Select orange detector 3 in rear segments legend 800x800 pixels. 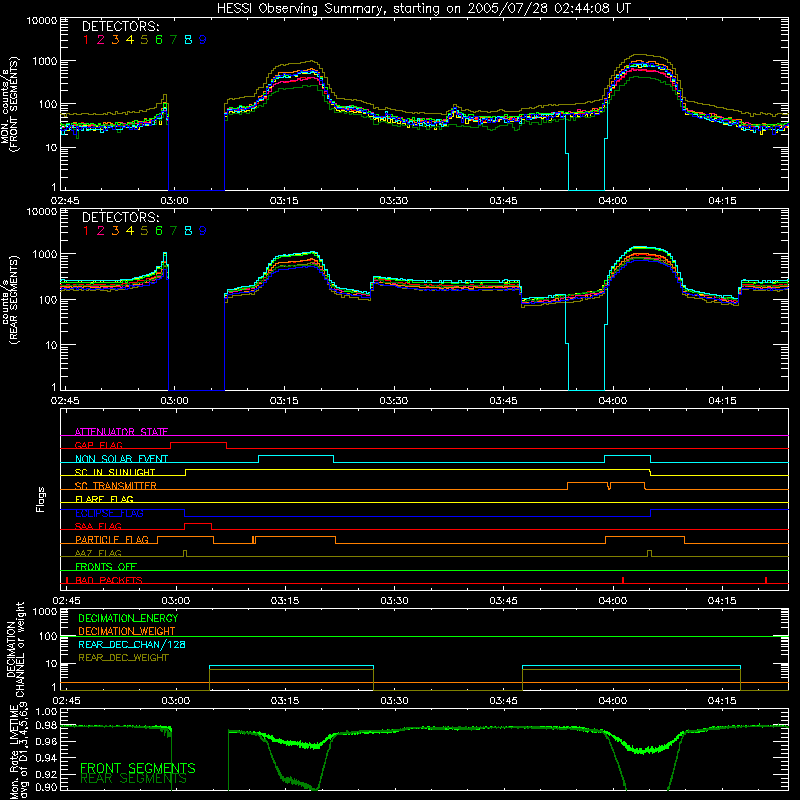pyautogui.click(x=115, y=231)
